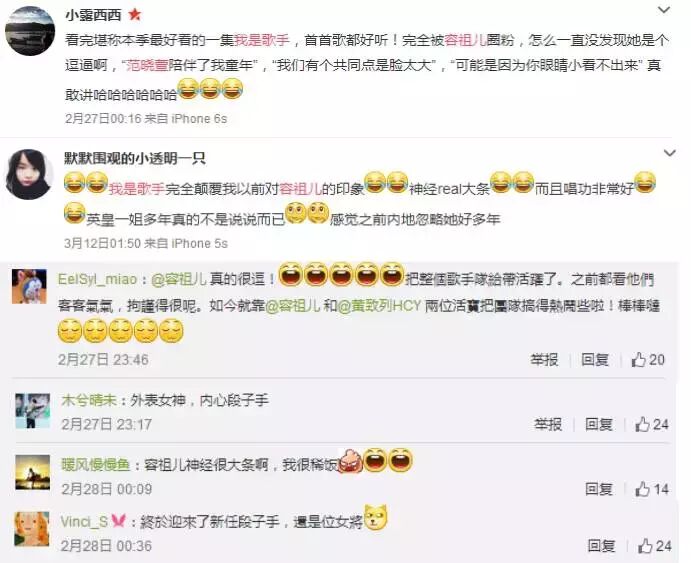The width and height of the screenshot is (691, 563).
Task: Open 容祖儿 link in second post
Action: [301, 189]
